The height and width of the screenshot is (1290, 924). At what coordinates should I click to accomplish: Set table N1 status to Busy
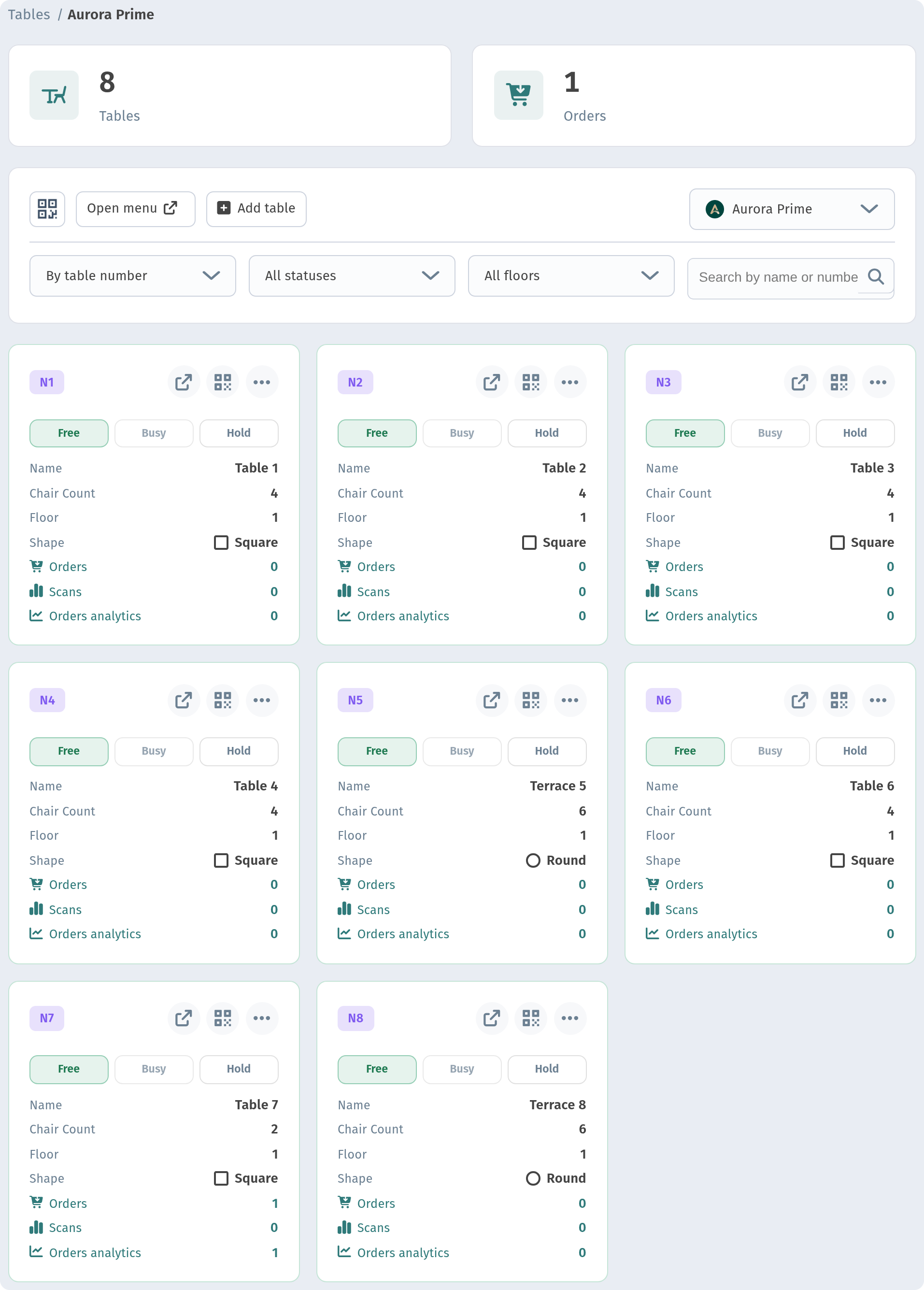click(154, 433)
